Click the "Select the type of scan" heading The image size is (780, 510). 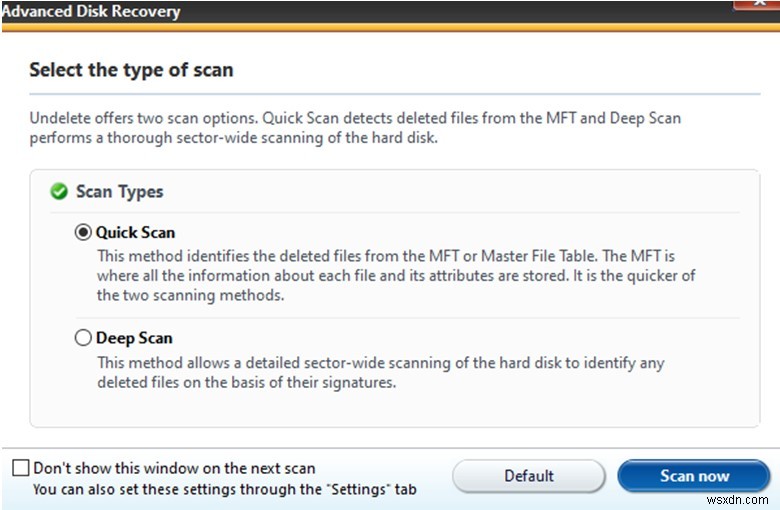point(131,70)
